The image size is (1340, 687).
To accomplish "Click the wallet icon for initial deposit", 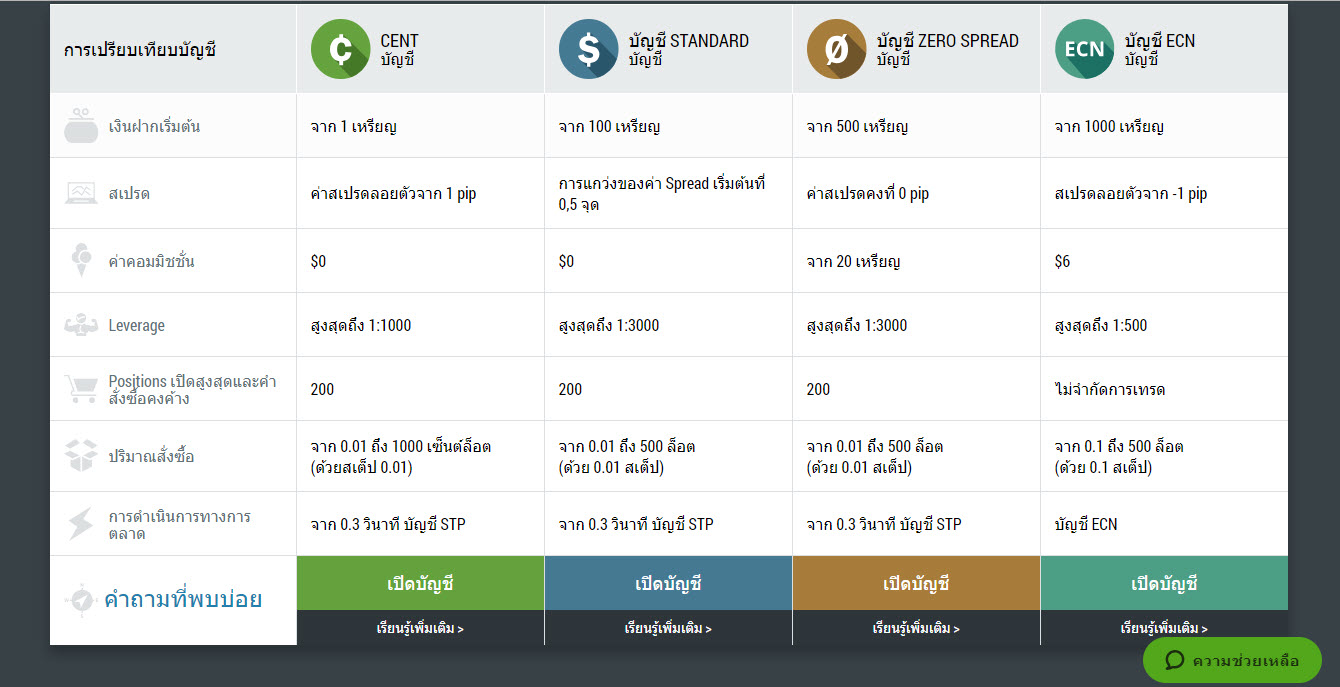I will pyautogui.click(x=81, y=127).
